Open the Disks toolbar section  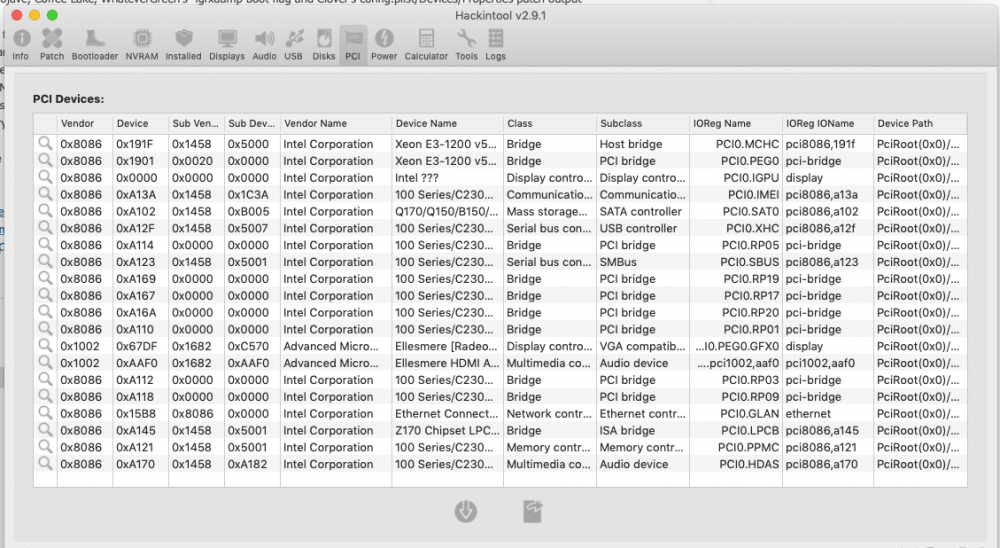coord(323,45)
